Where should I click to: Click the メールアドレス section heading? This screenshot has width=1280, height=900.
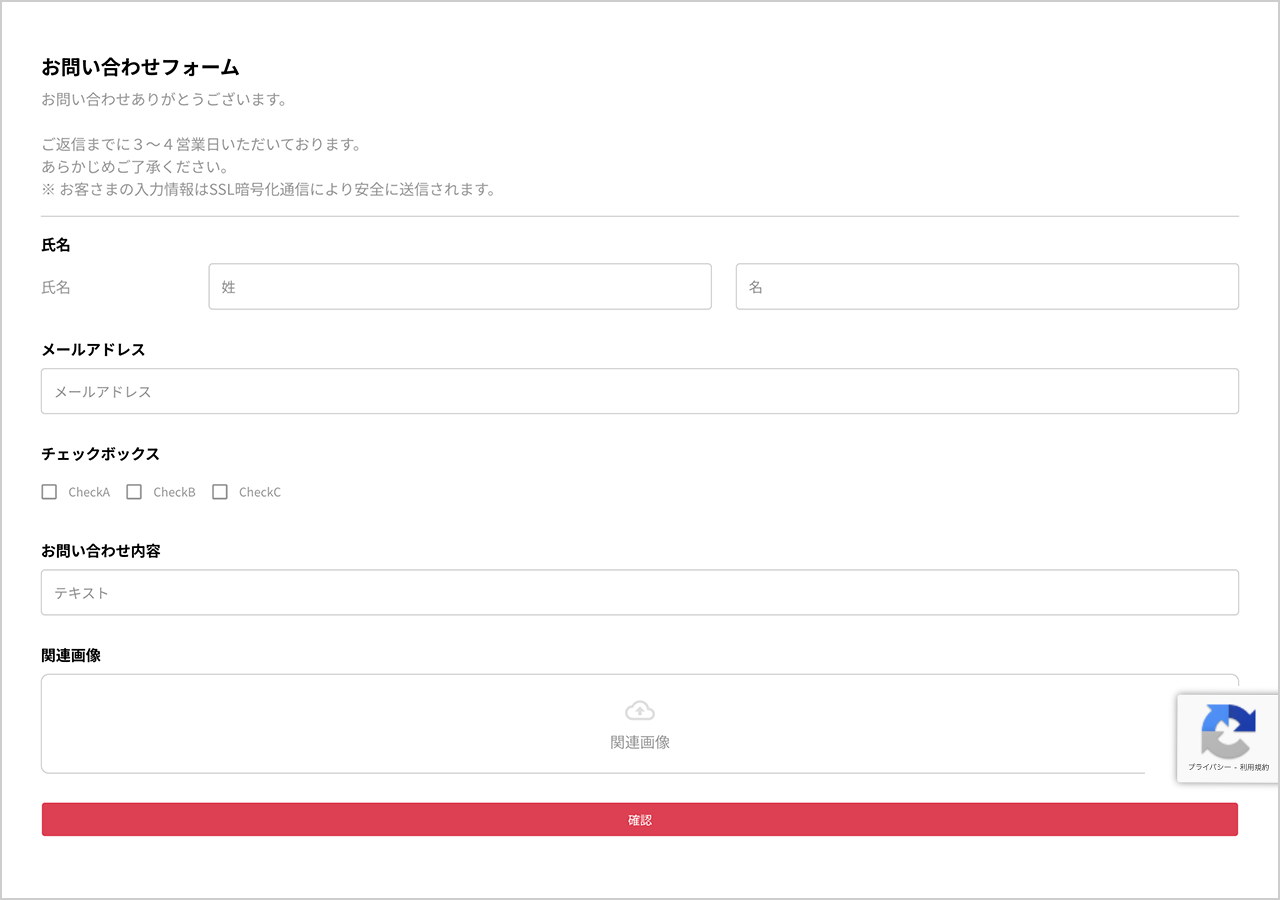[93, 349]
